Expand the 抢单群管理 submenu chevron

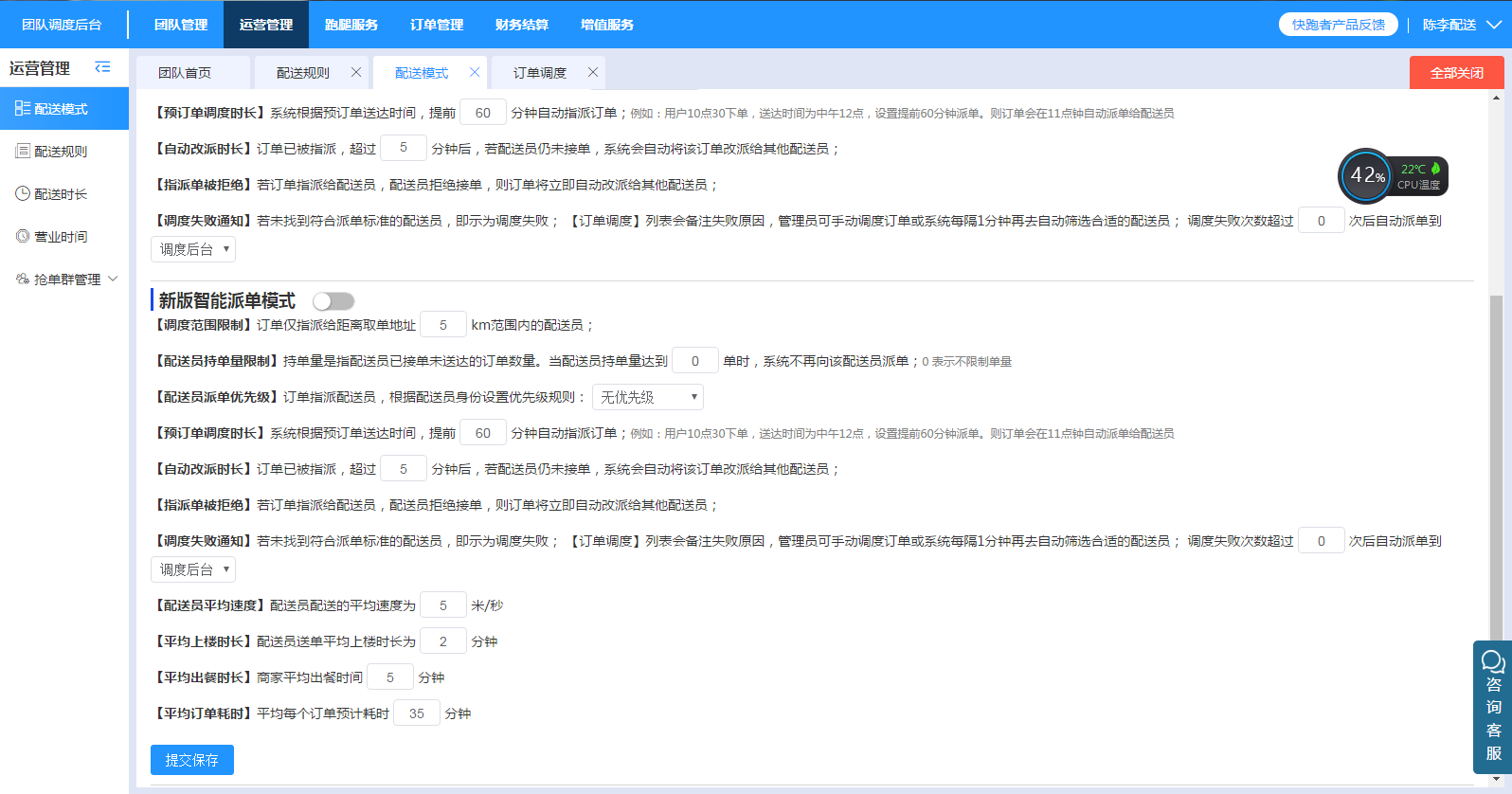tap(114, 279)
